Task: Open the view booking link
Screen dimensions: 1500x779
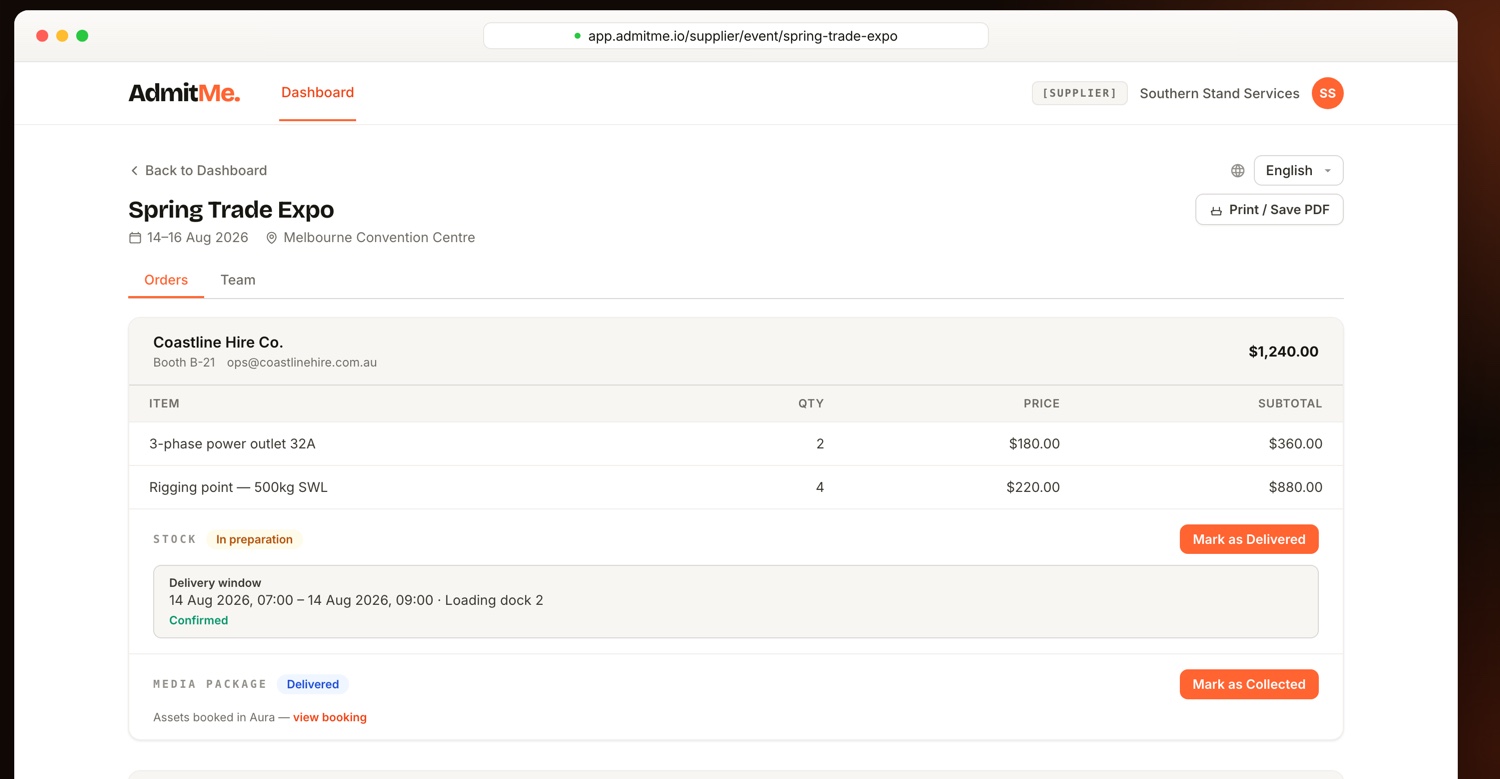Action: click(x=330, y=717)
